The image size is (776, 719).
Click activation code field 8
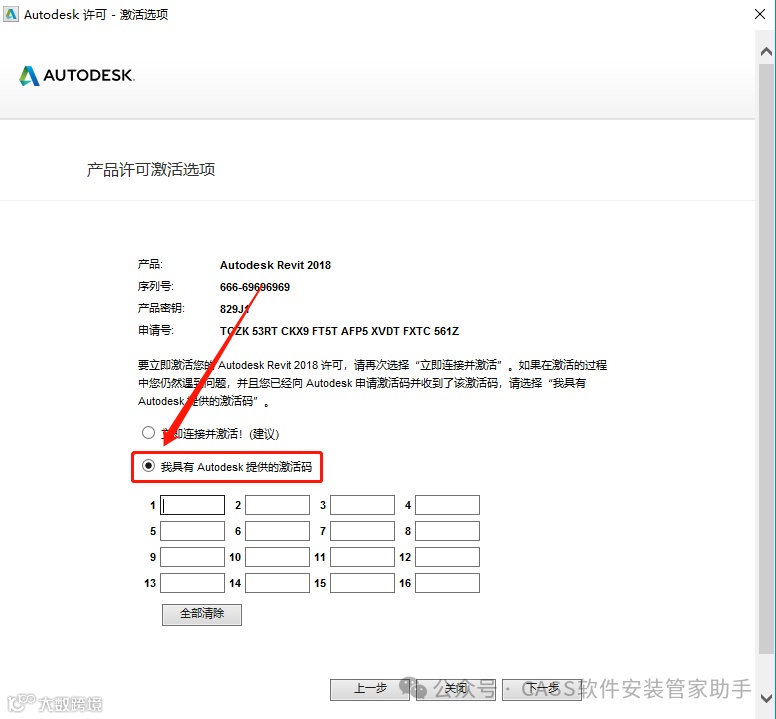[447, 531]
